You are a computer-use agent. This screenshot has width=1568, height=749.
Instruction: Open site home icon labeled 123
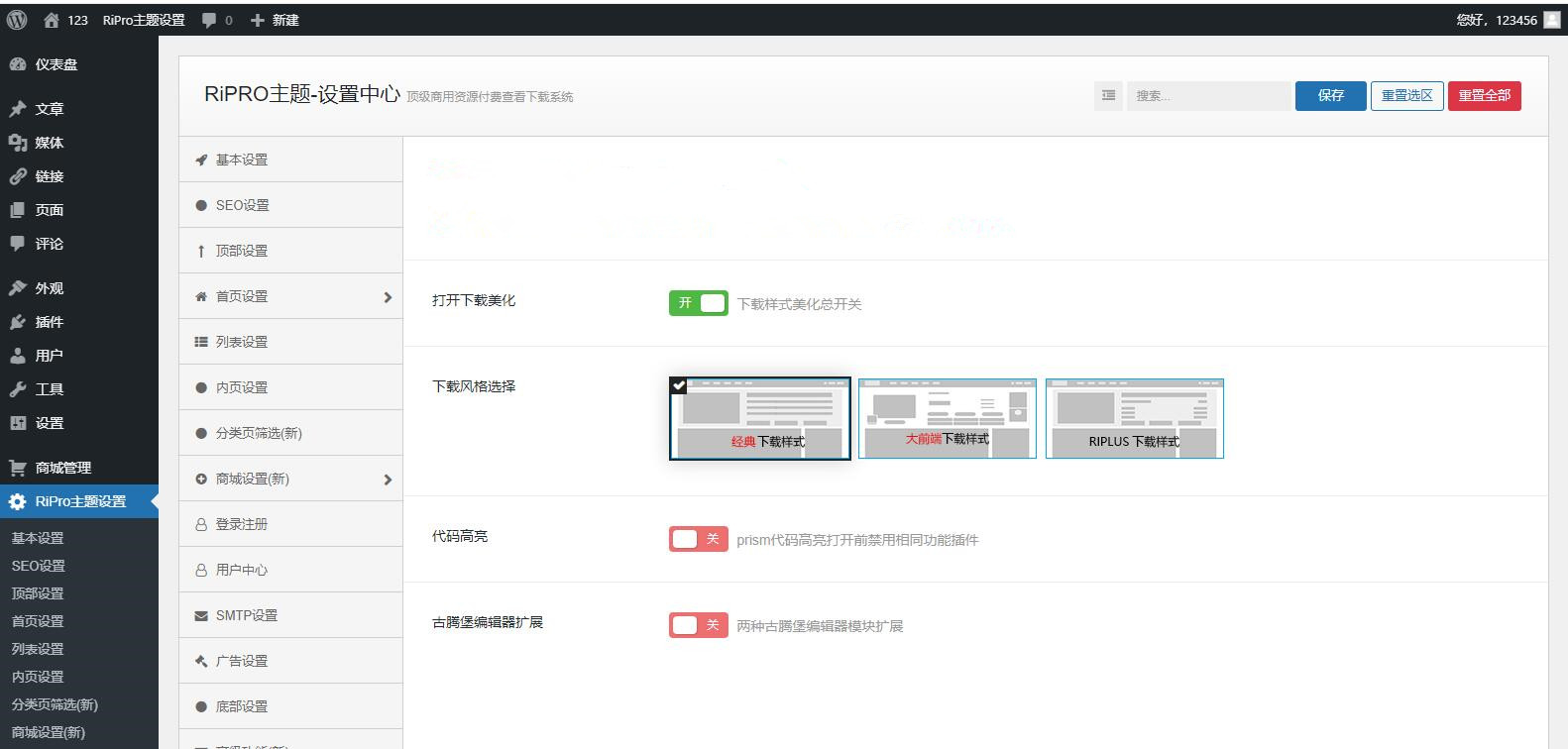click(x=52, y=20)
